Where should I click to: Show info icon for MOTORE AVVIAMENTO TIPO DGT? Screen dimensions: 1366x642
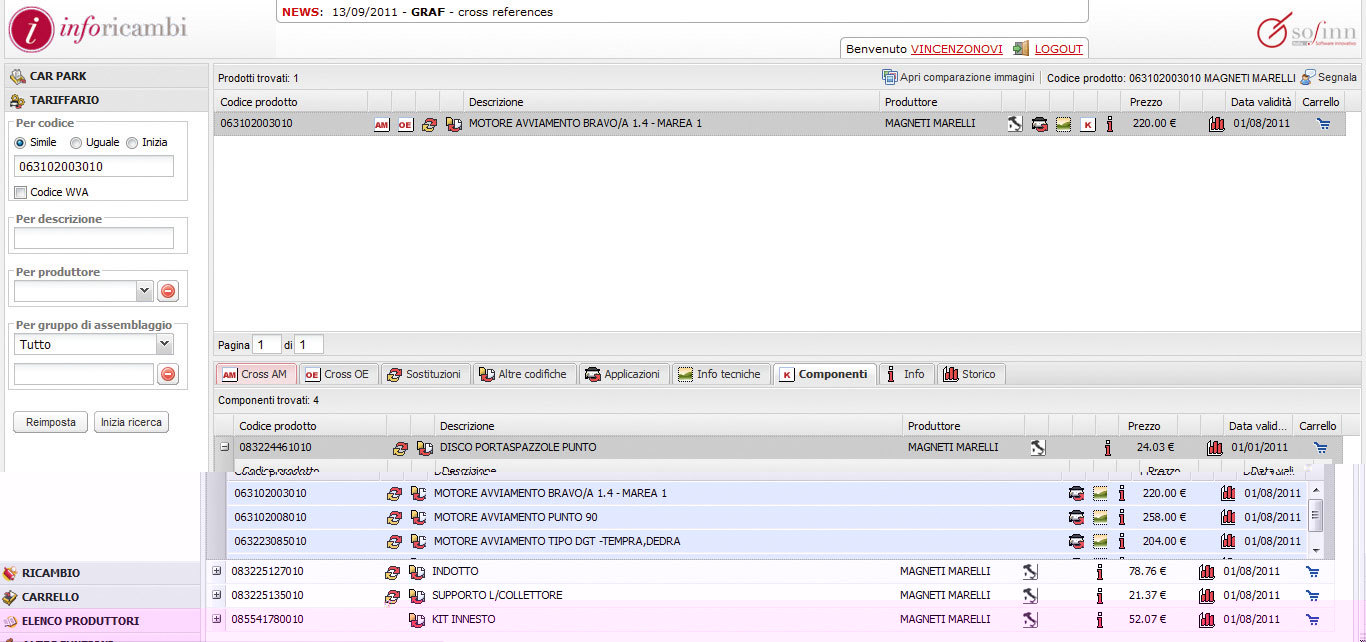pos(1122,541)
